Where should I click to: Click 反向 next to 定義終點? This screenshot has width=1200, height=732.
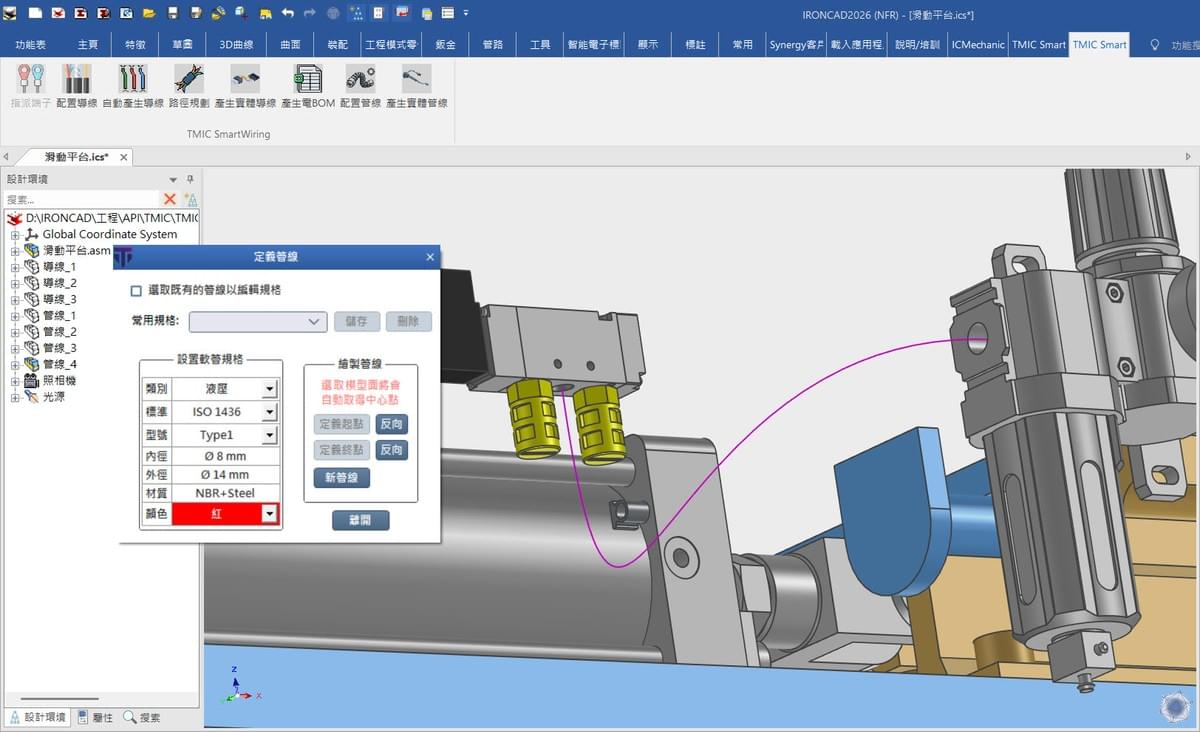pos(392,450)
